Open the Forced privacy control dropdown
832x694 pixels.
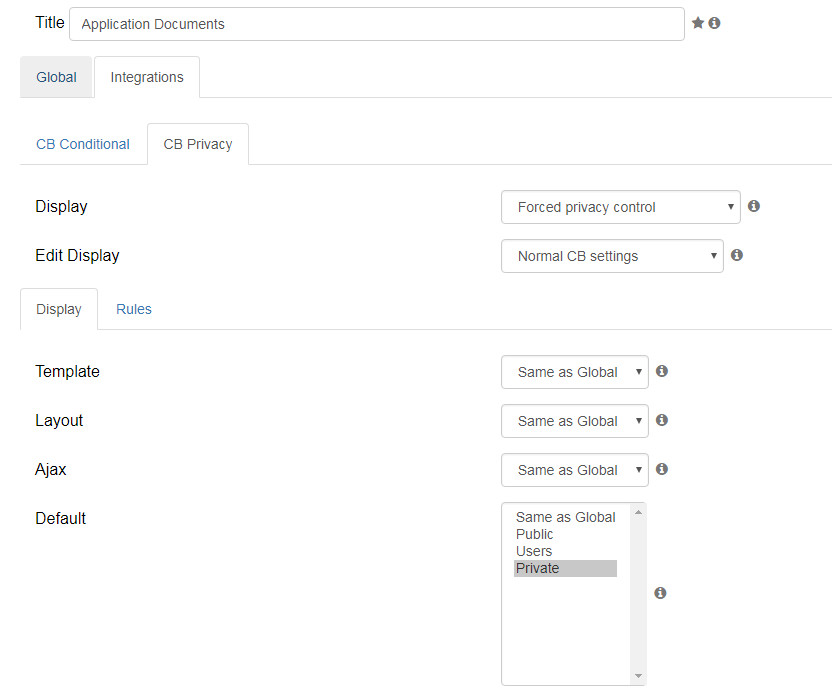pos(620,207)
